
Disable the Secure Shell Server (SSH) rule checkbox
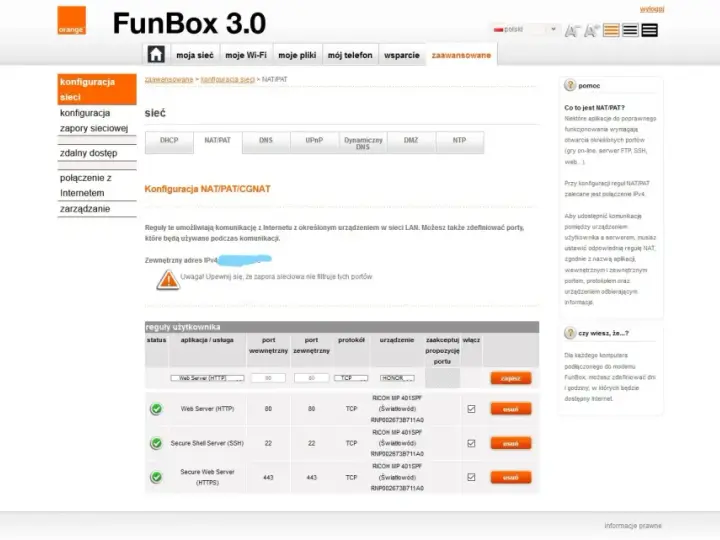[x=471, y=443]
